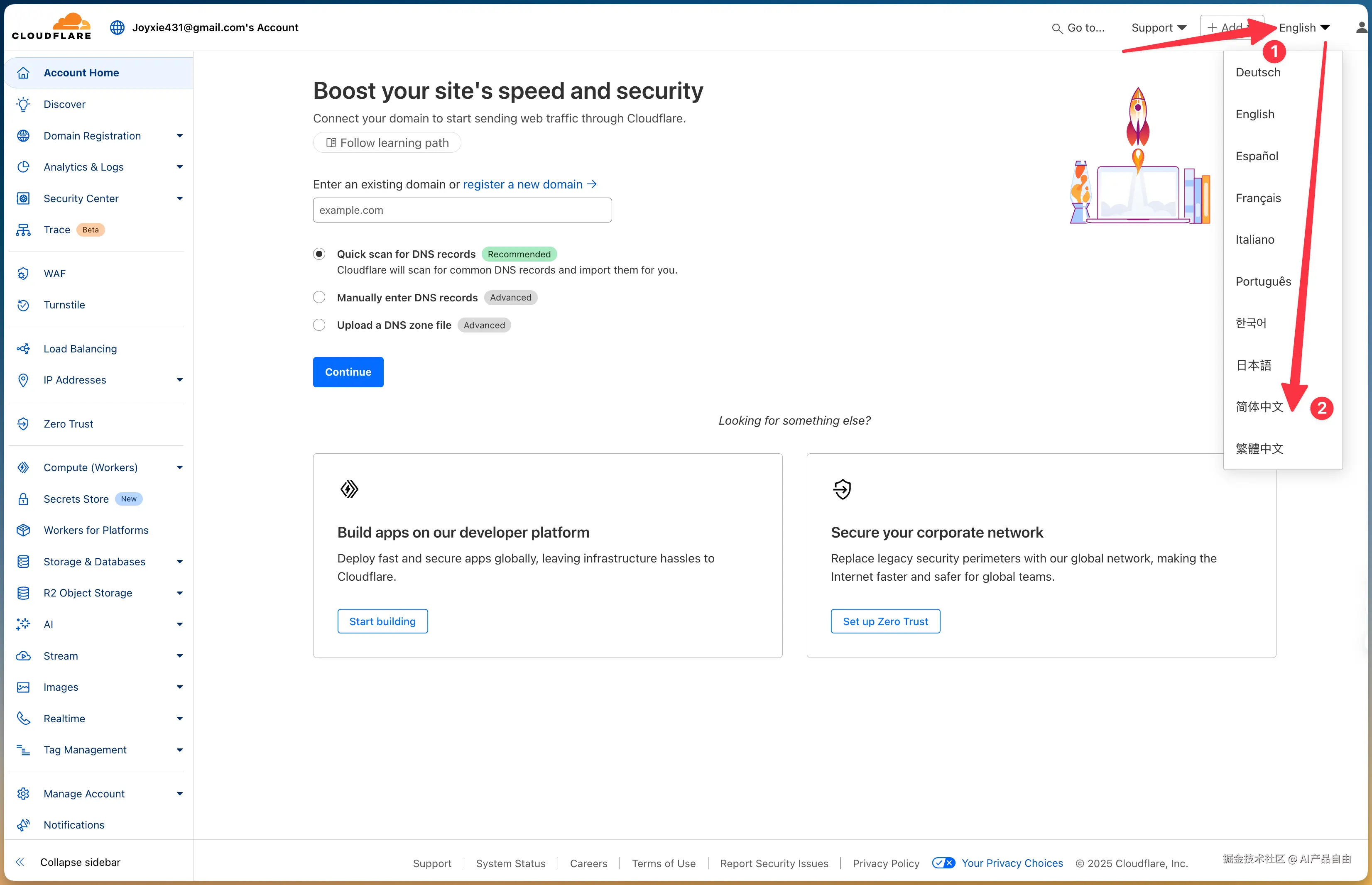Click the Turnstile icon in sidebar

pos(23,305)
